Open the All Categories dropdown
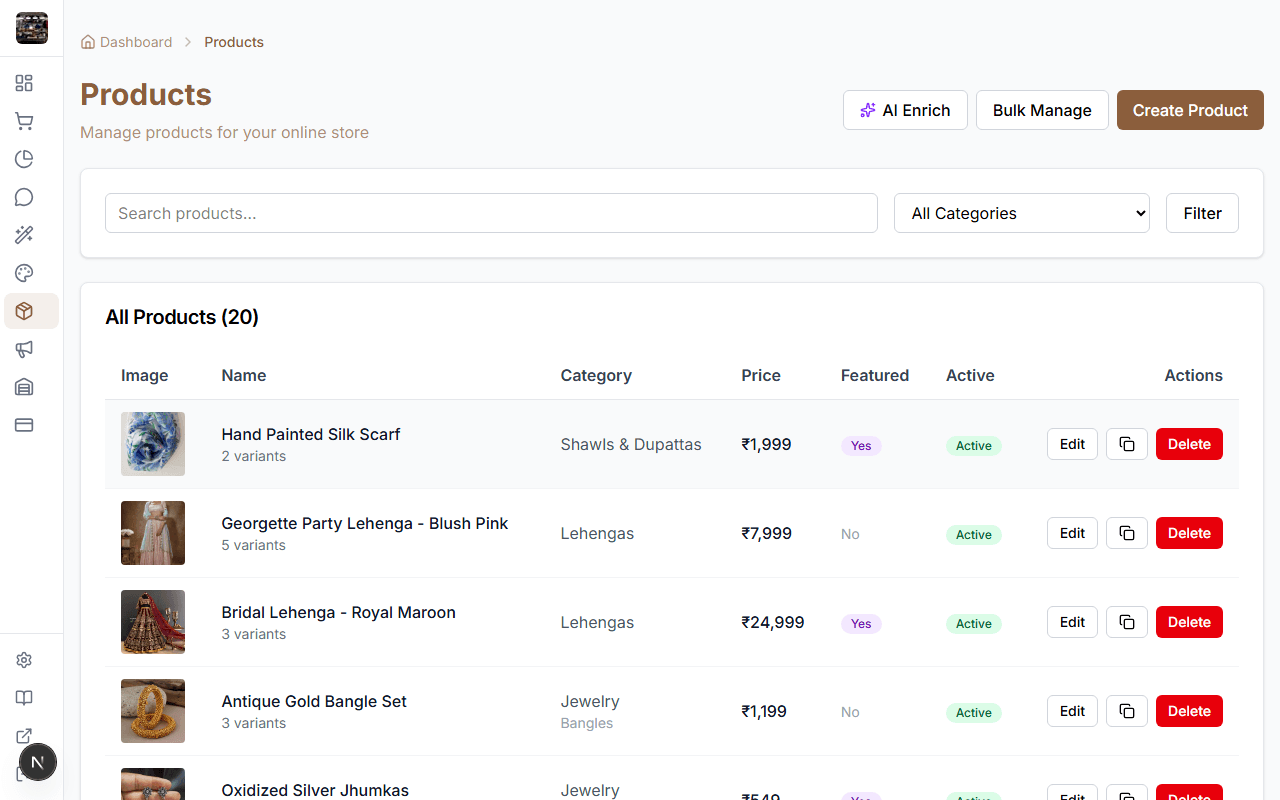1280x800 pixels. [x=1021, y=213]
